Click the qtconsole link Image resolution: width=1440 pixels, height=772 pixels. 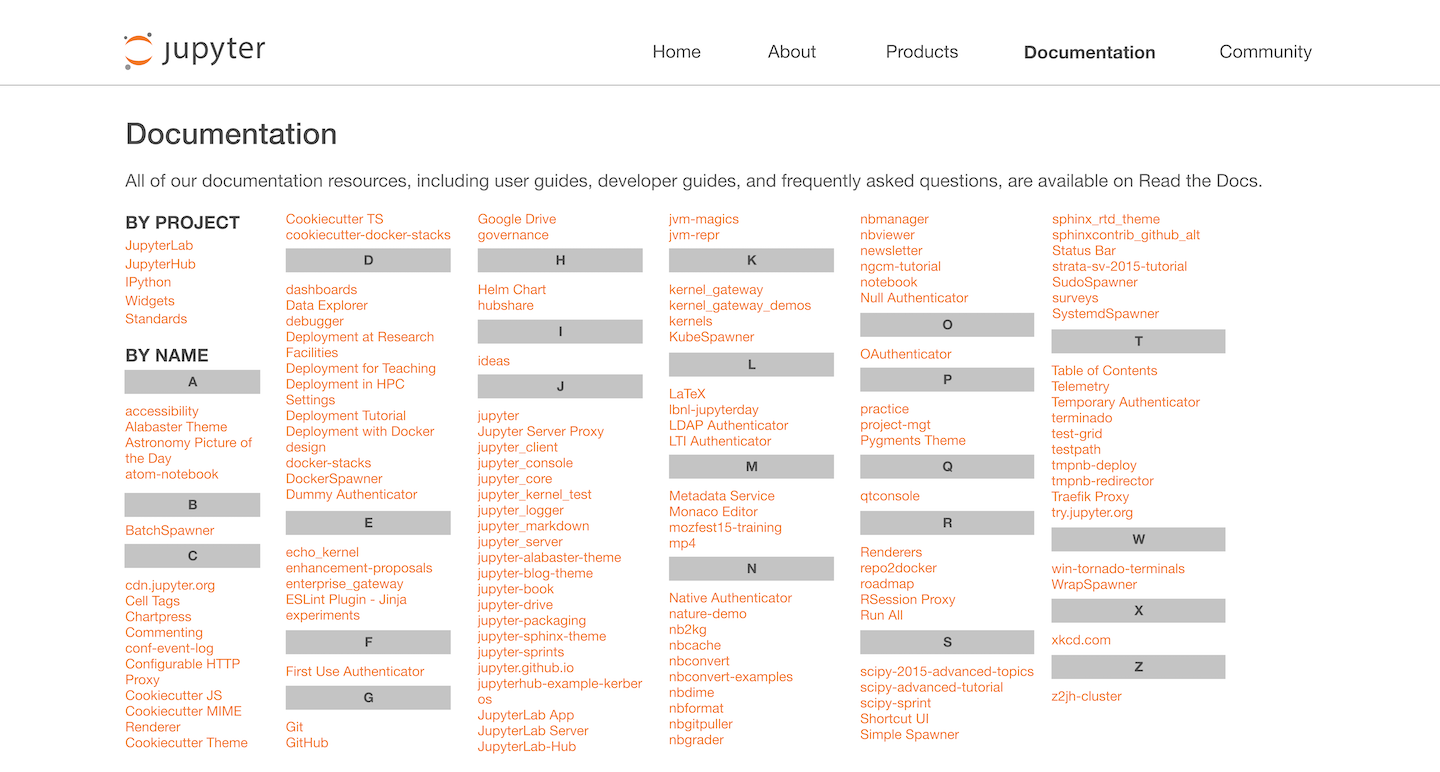click(x=890, y=496)
